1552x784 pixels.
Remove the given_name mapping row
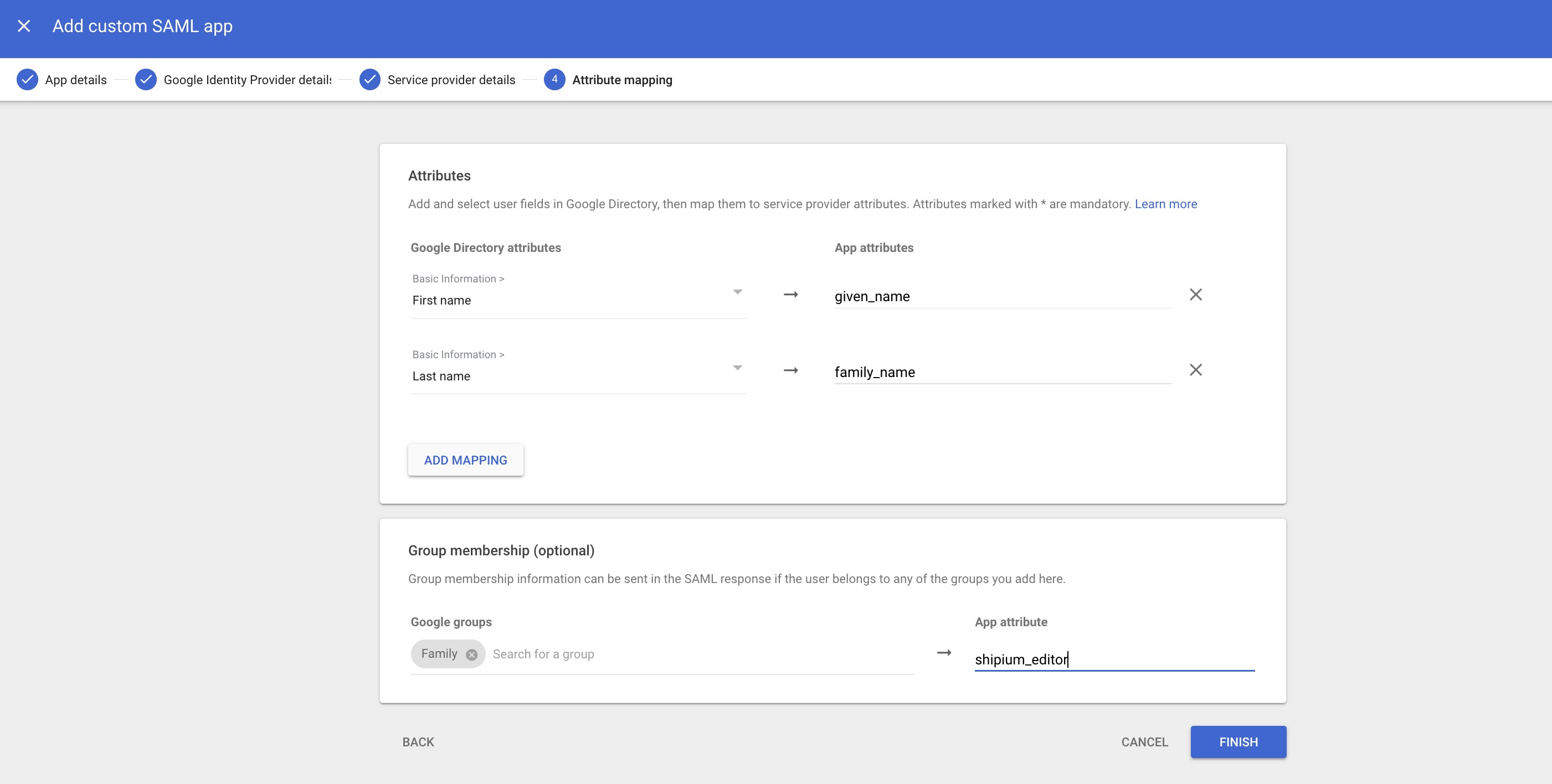(1195, 295)
